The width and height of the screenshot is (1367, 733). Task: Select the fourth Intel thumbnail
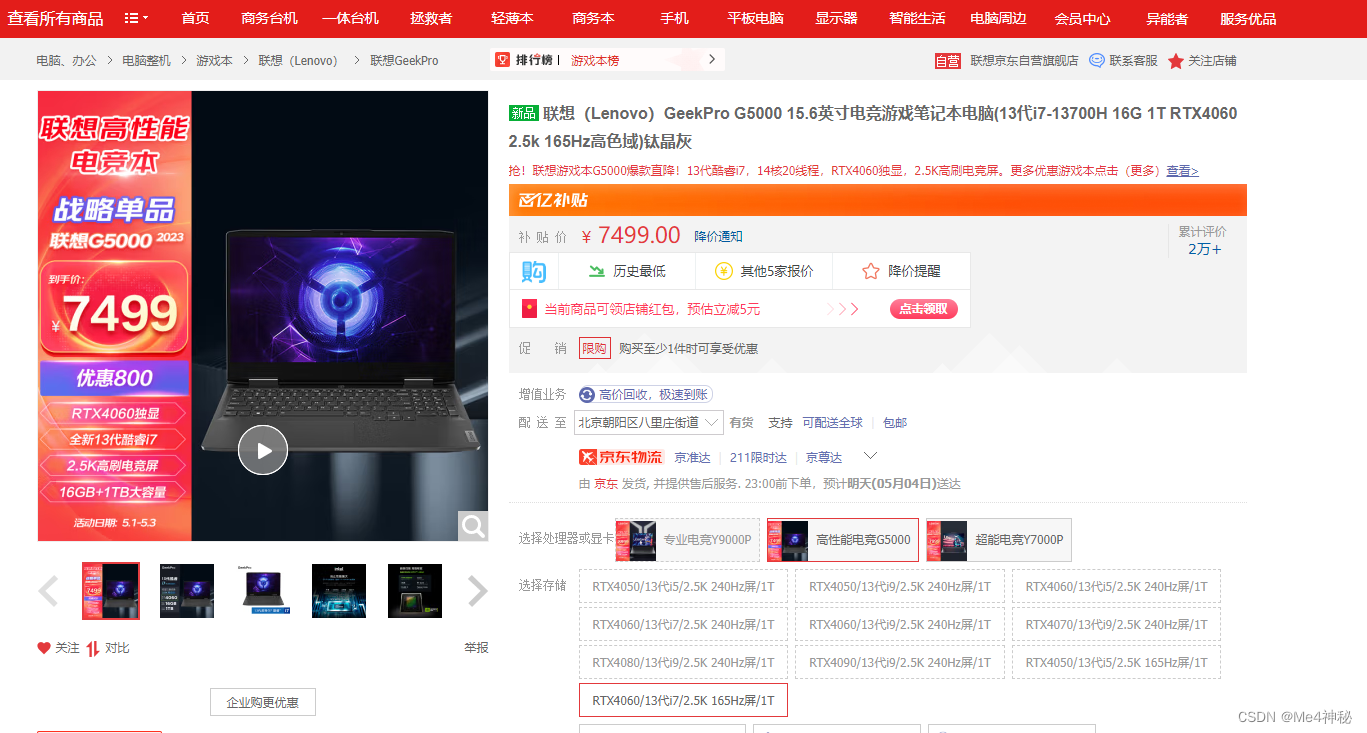pyautogui.click(x=339, y=591)
